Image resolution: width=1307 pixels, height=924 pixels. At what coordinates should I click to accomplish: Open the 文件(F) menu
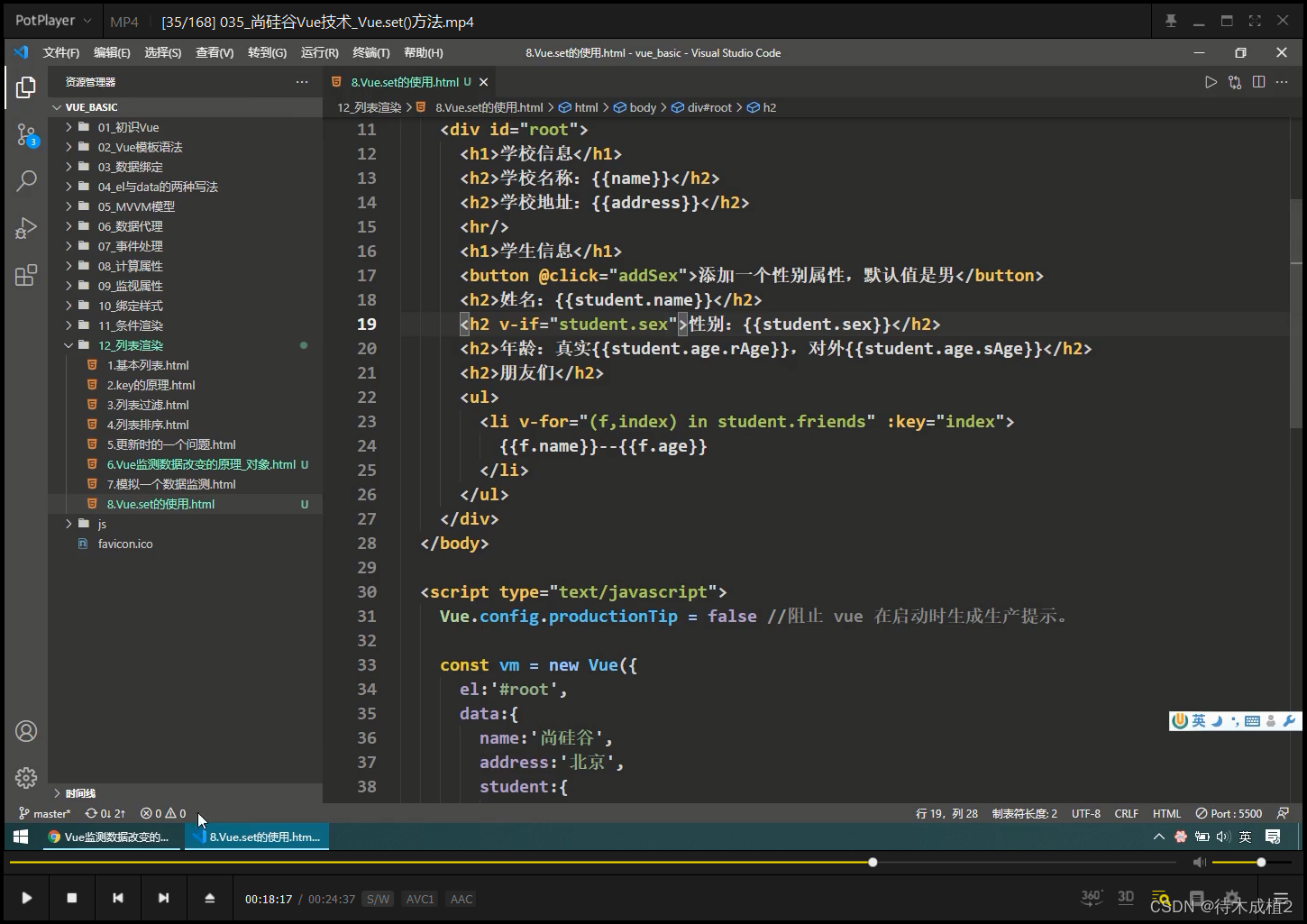coord(61,53)
